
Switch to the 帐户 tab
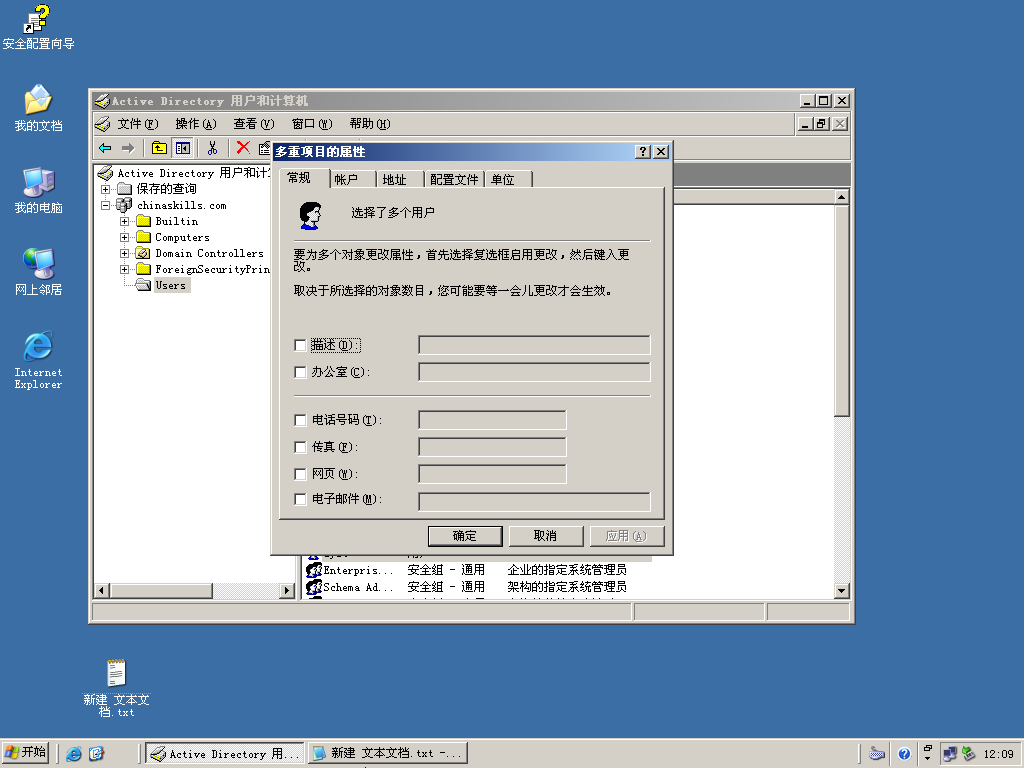(x=353, y=180)
